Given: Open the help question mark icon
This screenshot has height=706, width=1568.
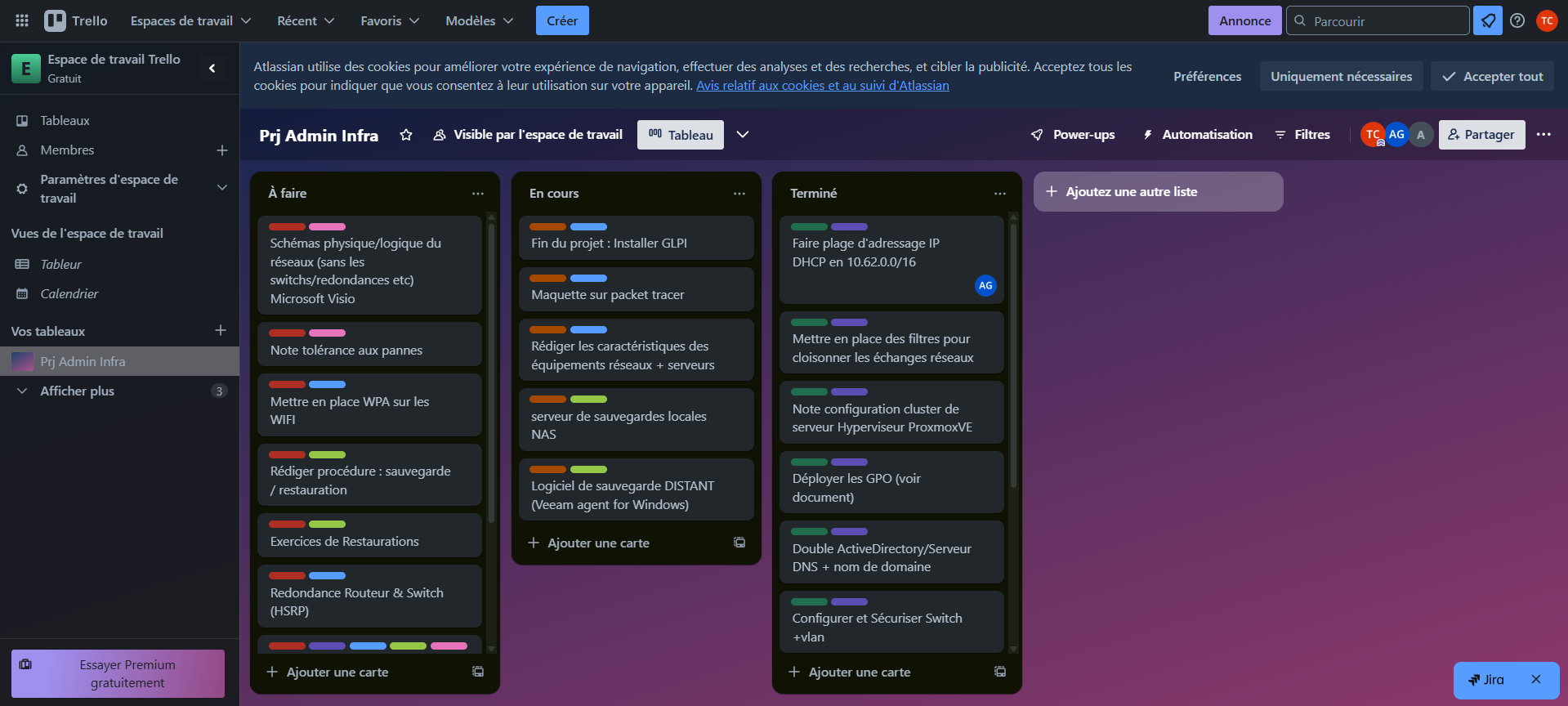Looking at the screenshot, I should [x=1517, y=20].
